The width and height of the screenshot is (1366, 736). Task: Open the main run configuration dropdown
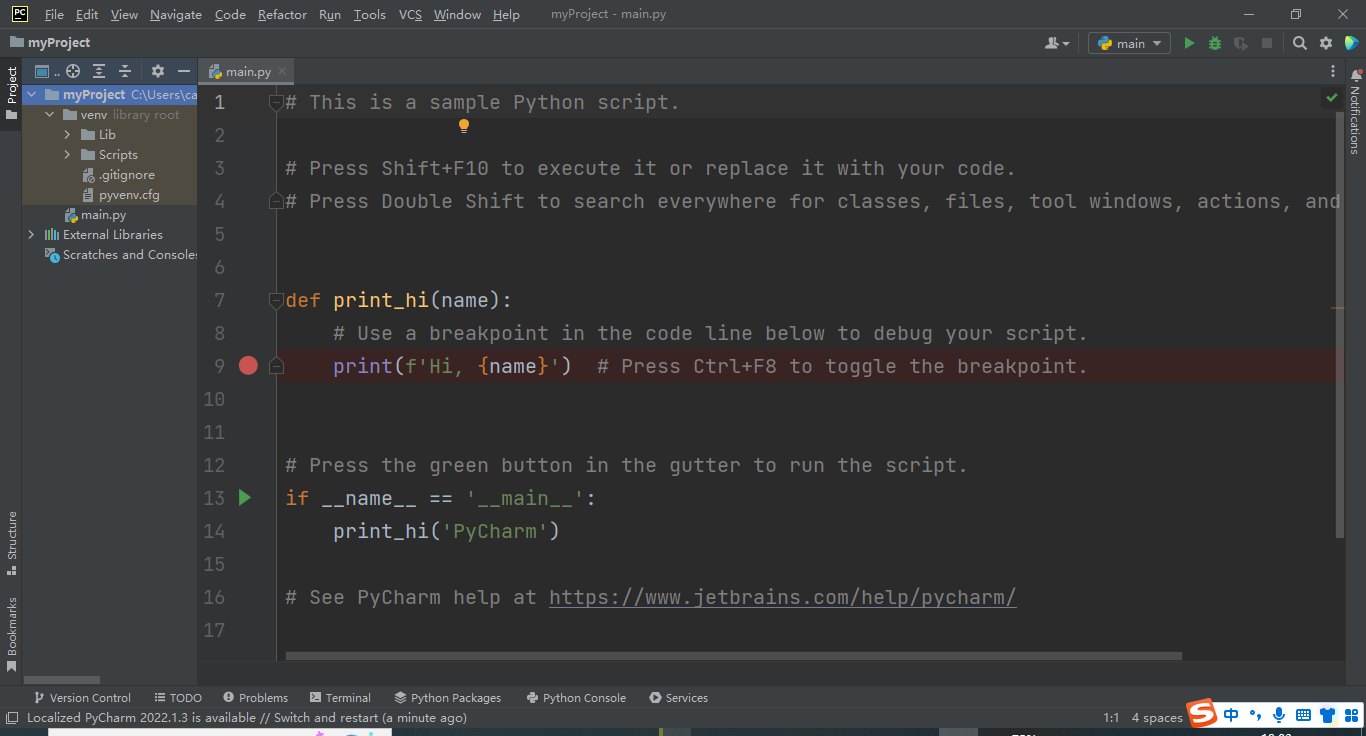(x=1129, y=43)
